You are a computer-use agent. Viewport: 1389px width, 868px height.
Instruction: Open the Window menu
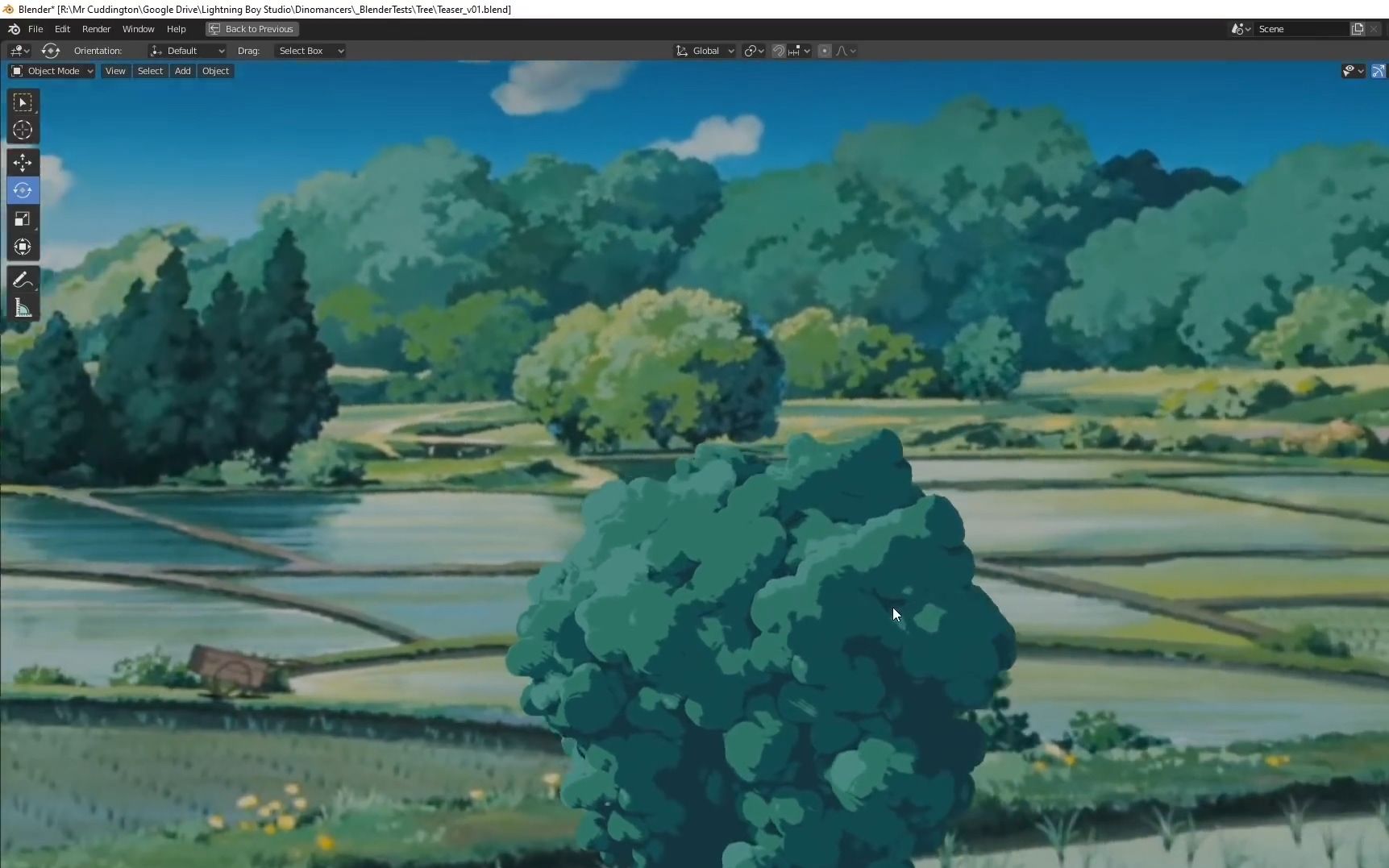pos(138,29)
